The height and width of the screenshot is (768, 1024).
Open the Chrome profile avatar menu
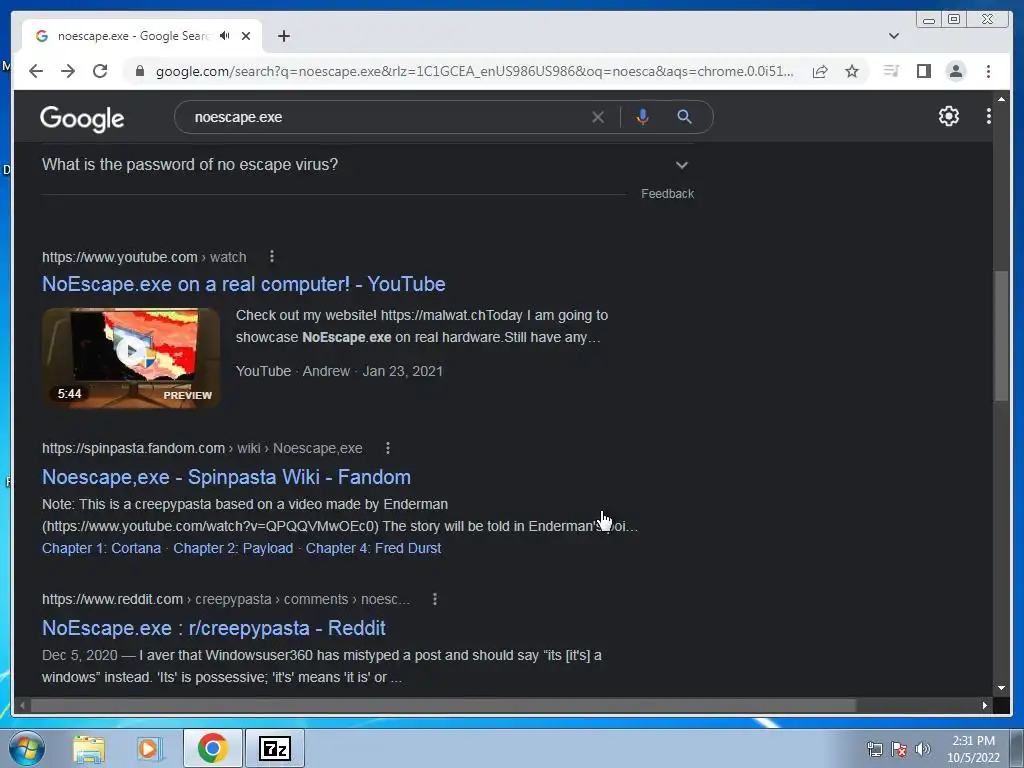(955, 71)
